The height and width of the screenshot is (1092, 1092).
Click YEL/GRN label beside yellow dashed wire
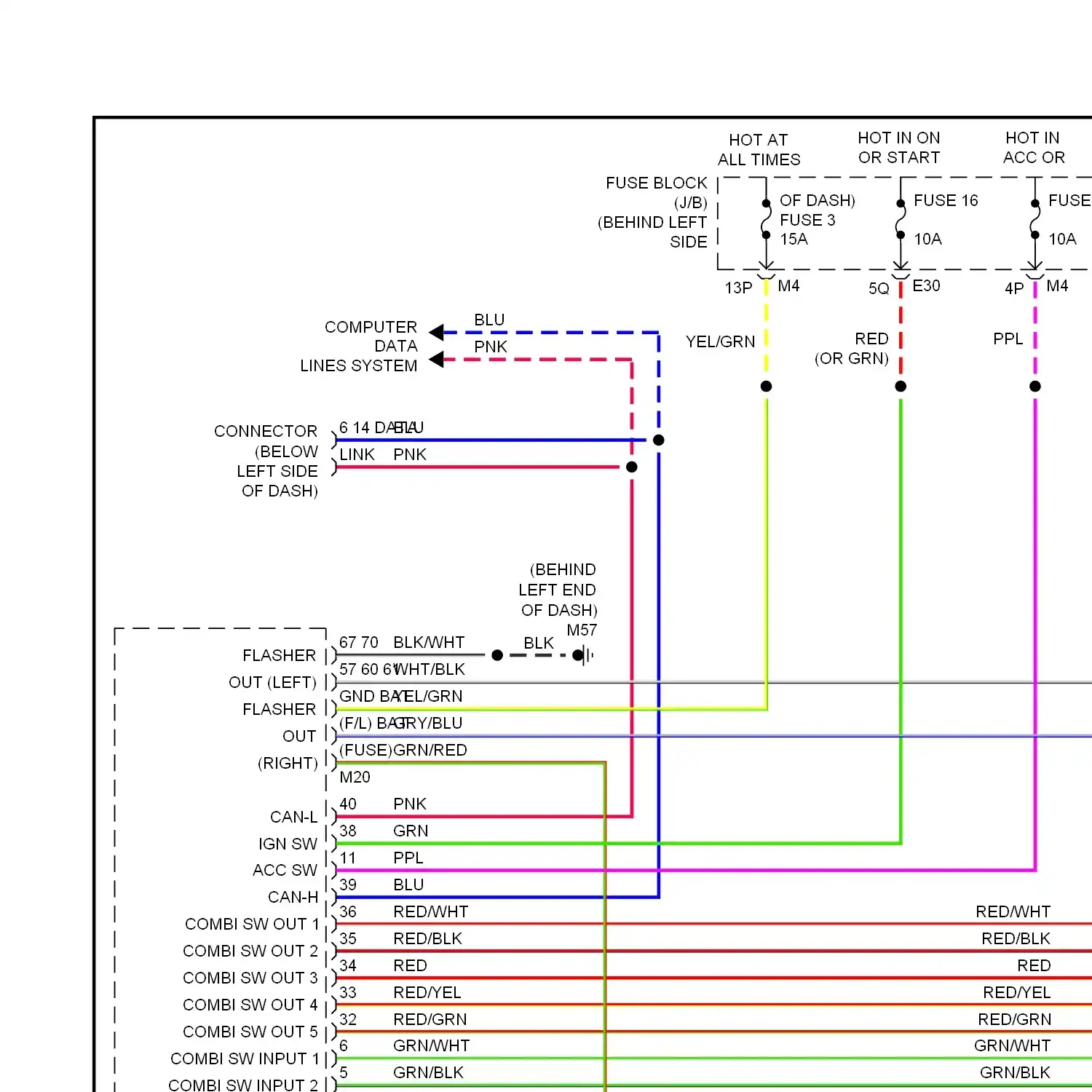pos(720,341)
